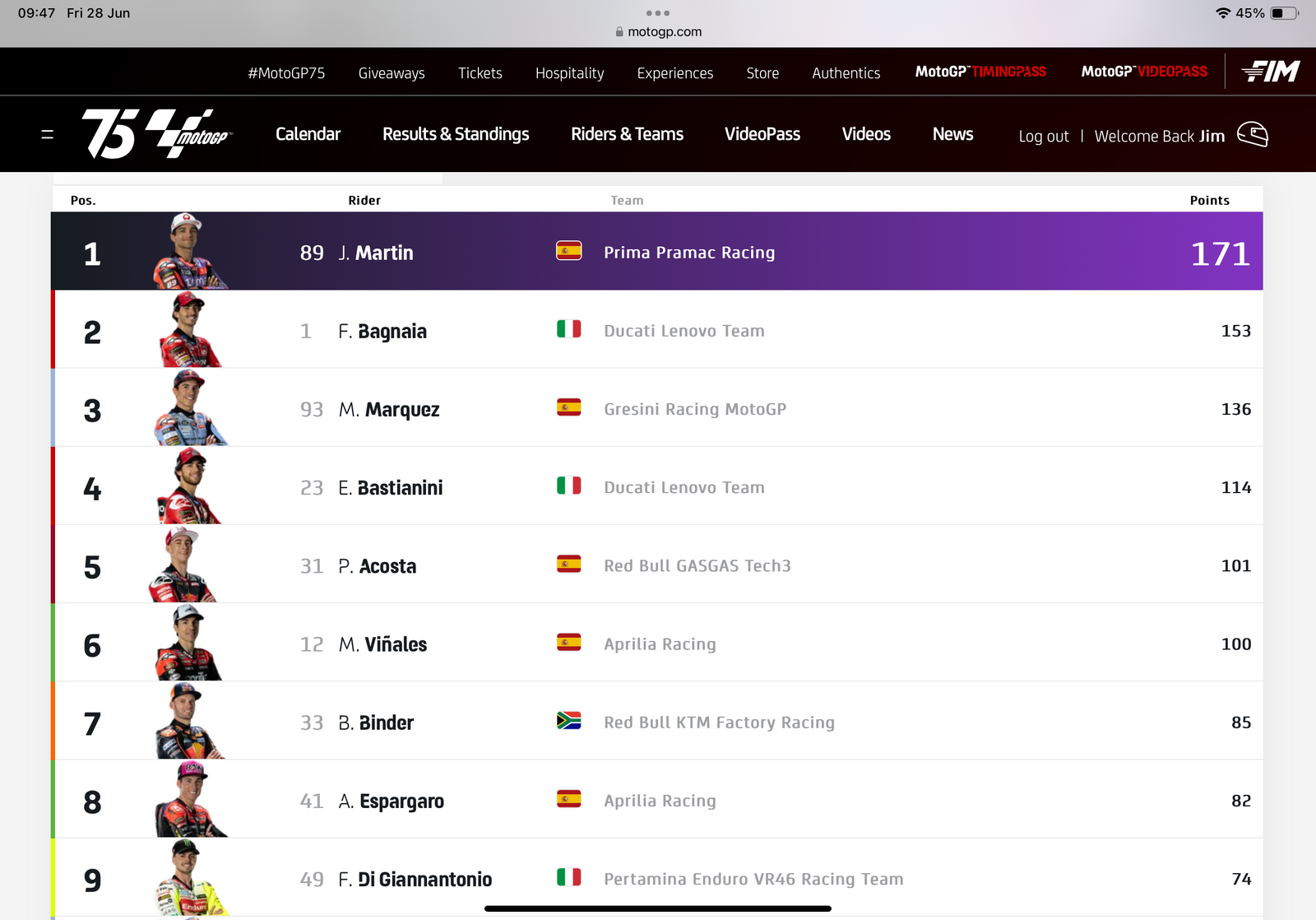Image resolution: width=1316 pixels, height=920 pixels.
Task: Open the MotoGP VideoPass top link
Action: point(1144,72)
